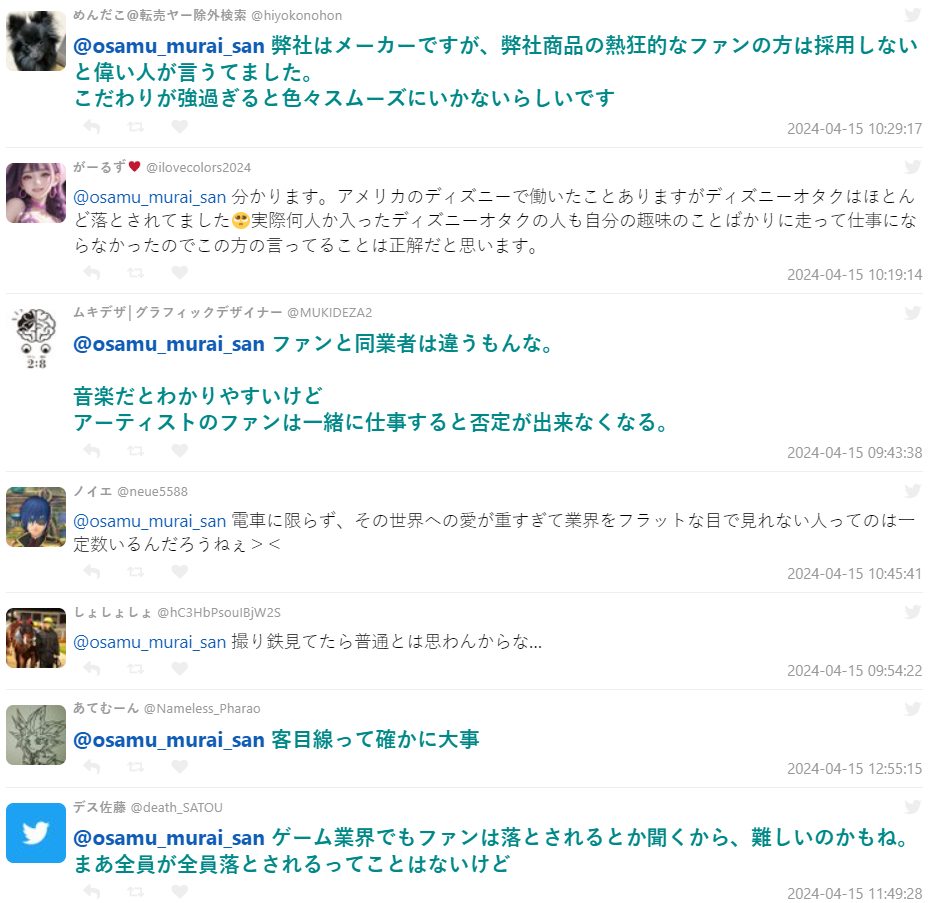Open the @osamu_murai_san mention in Disney tweet
The image size is (931, 903).
[150, 197]
